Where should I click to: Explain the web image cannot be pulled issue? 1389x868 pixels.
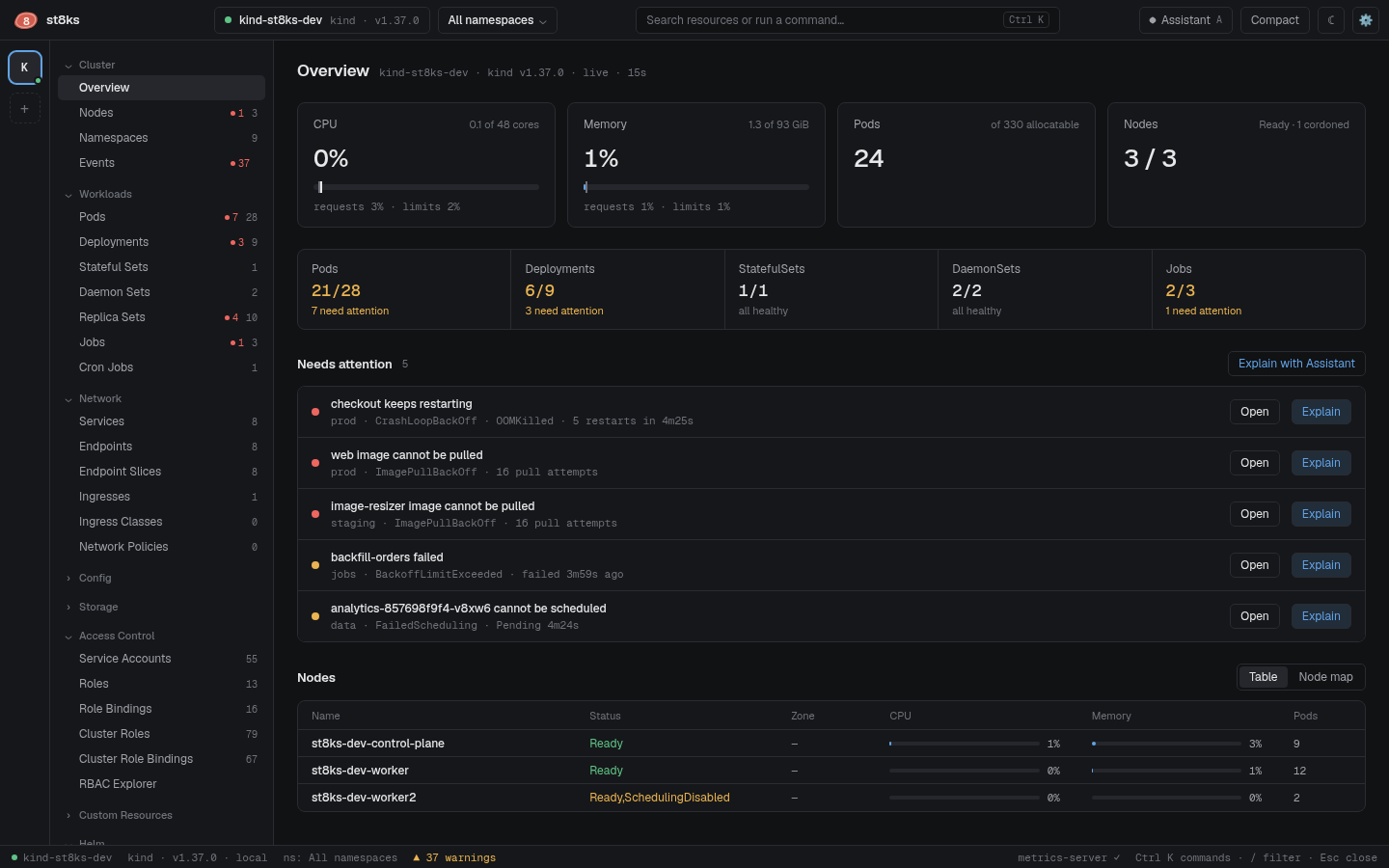click(x=1321, y=463)
